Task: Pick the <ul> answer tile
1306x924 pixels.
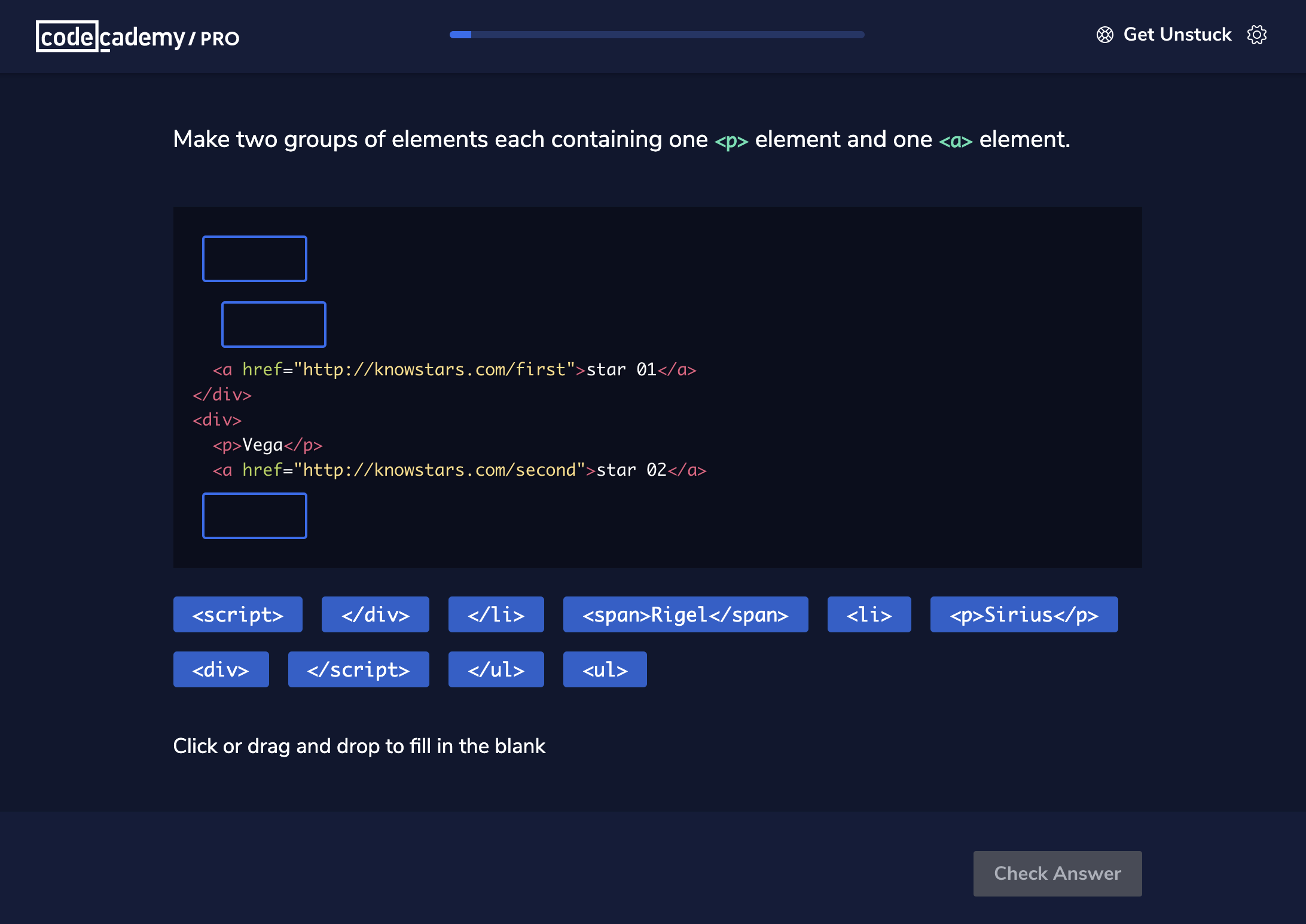Action: point(605,669)
